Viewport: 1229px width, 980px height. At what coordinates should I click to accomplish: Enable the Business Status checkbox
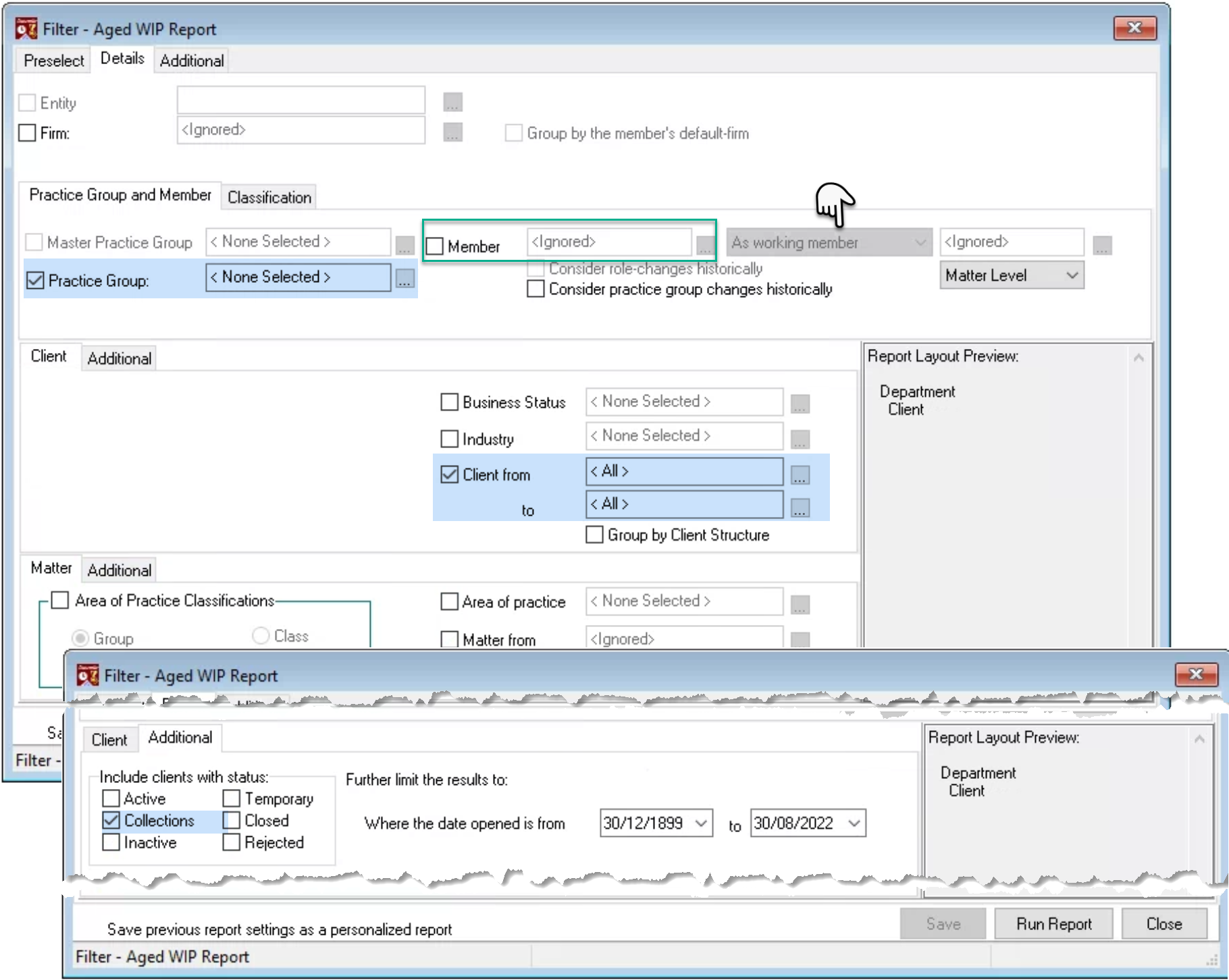(449, 402)
